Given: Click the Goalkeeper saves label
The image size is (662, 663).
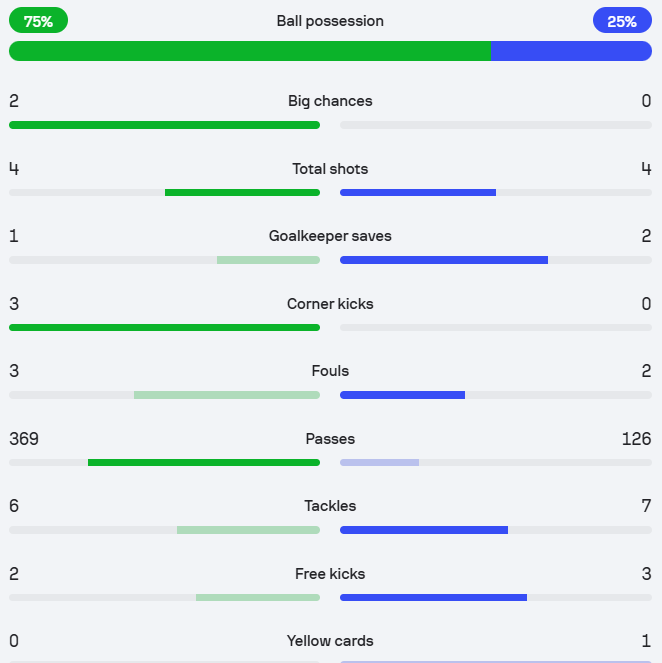Looking at the screenshot, I should [330, 236].
